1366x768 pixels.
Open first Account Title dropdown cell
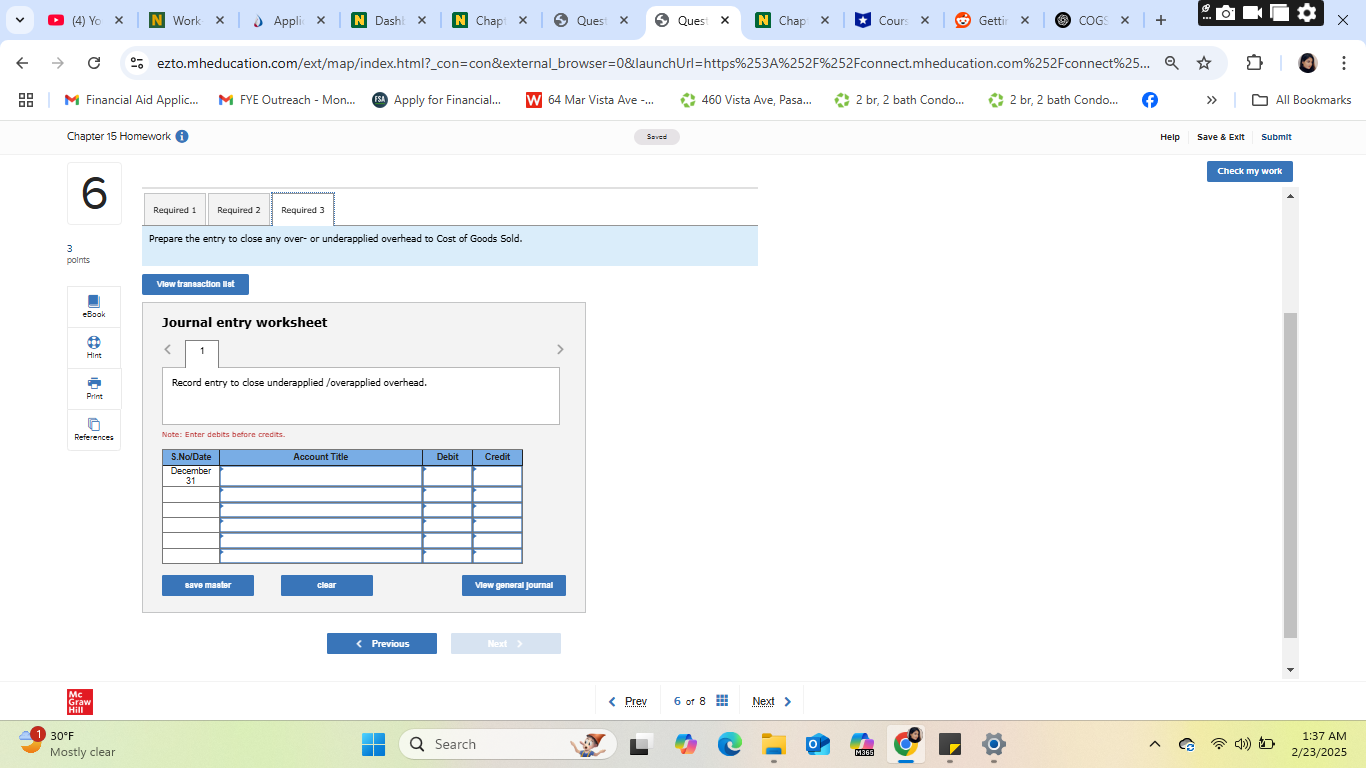pos(321,476)
